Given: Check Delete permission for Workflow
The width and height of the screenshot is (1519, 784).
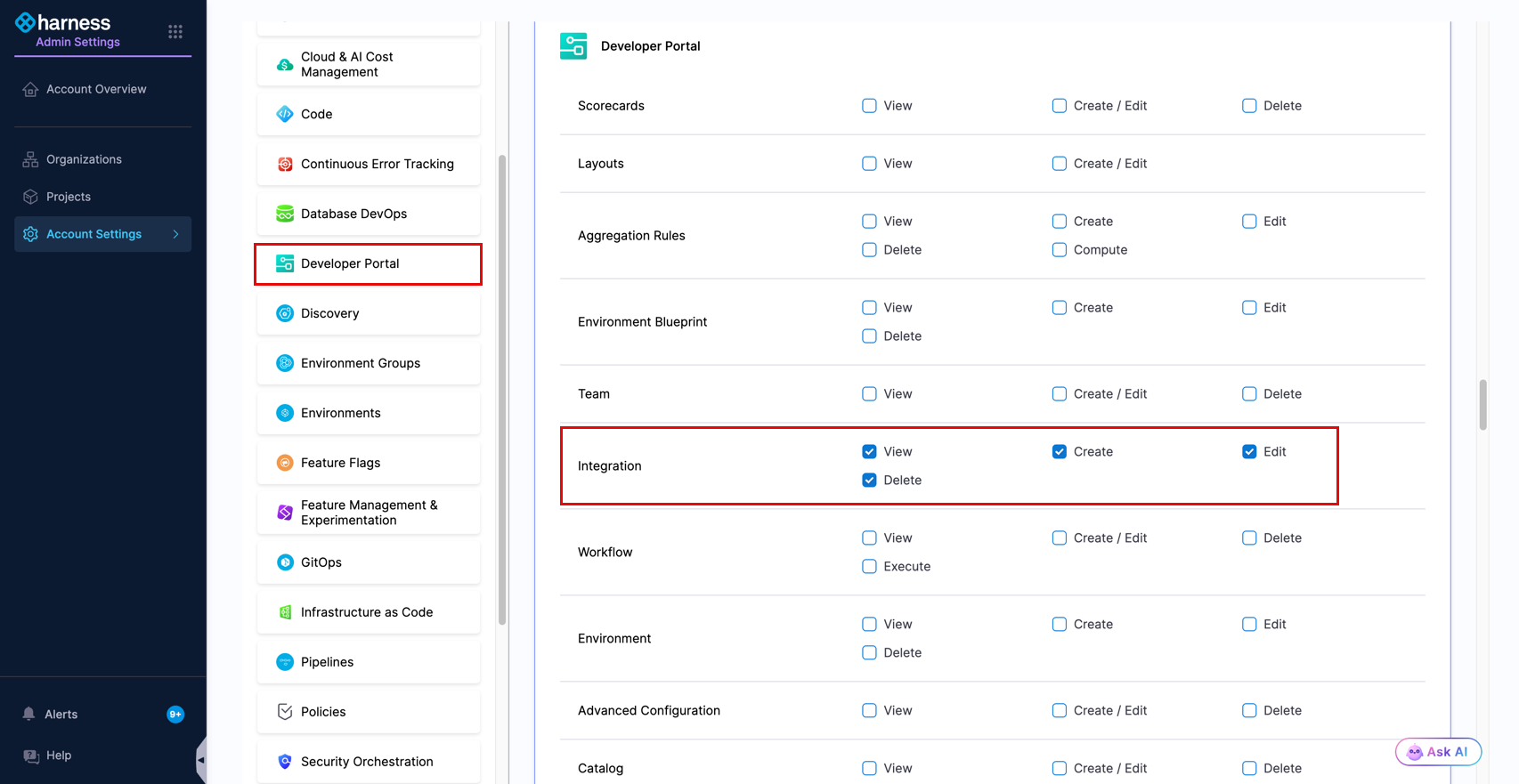Looking at the screenshot, I should click(x=1249, y=538).
